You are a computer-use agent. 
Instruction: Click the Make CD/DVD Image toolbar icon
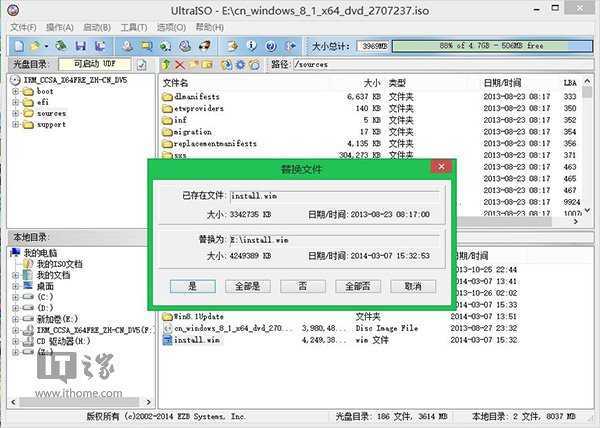[x=127, y=46]
